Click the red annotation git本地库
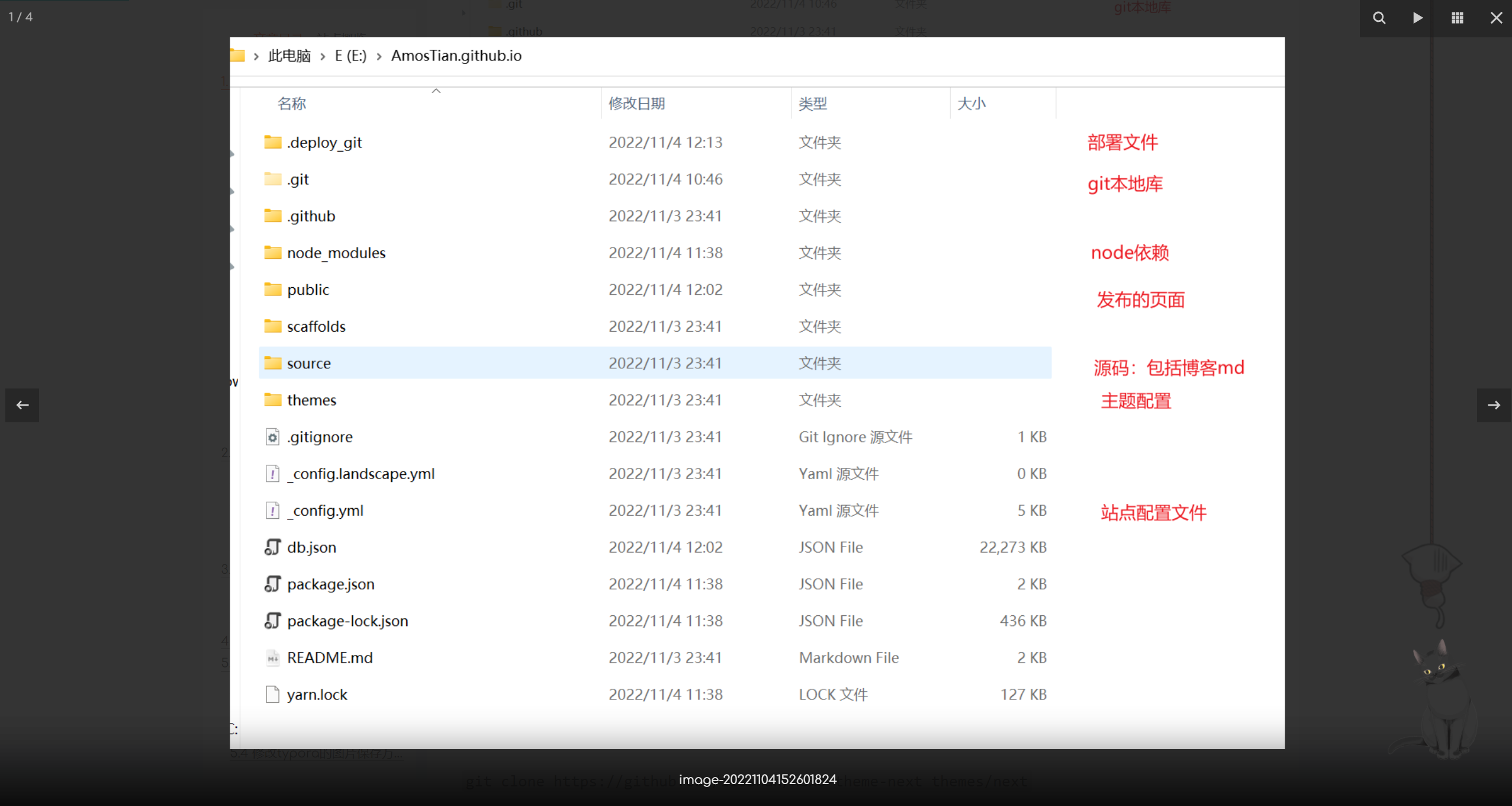1512x806 pixels. coord(1125,184)
